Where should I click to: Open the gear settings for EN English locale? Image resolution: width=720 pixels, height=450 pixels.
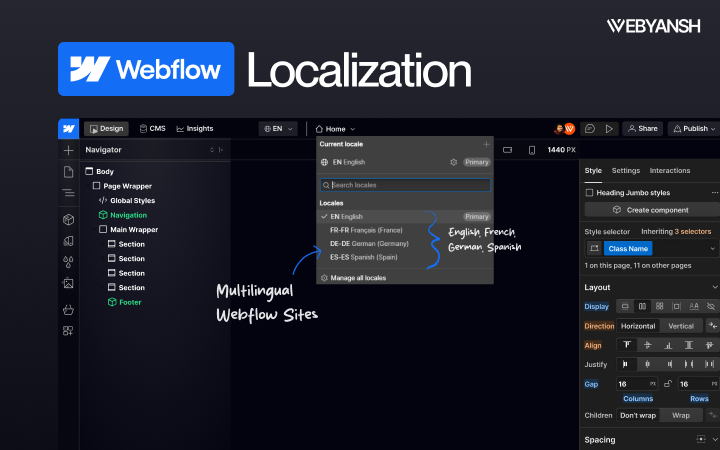(454, 162)
